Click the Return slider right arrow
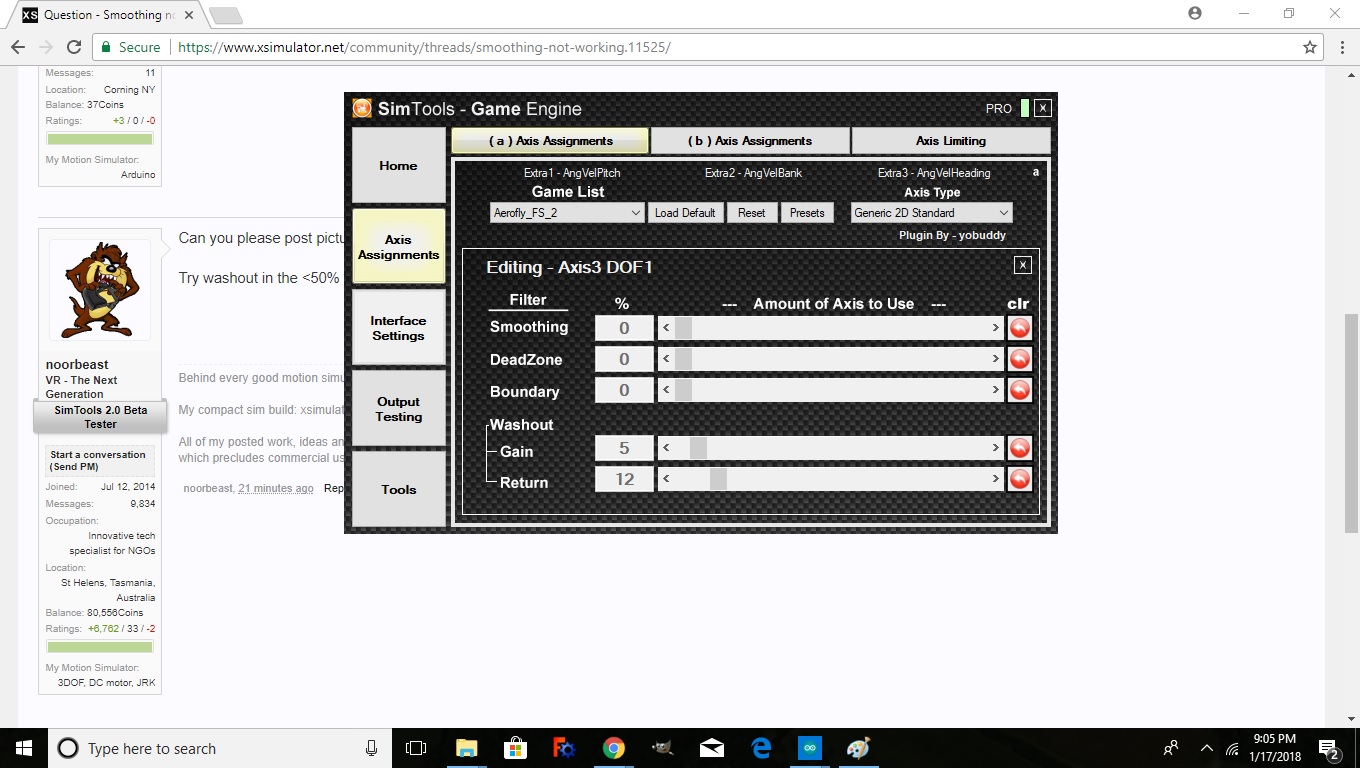This screenshot has height=768, width=1360. tap(996, 479)
